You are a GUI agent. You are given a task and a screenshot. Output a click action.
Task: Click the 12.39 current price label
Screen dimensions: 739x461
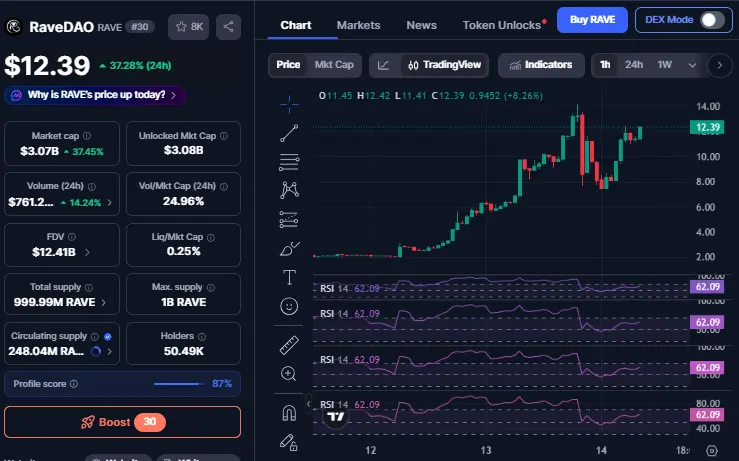pos(707,127)
